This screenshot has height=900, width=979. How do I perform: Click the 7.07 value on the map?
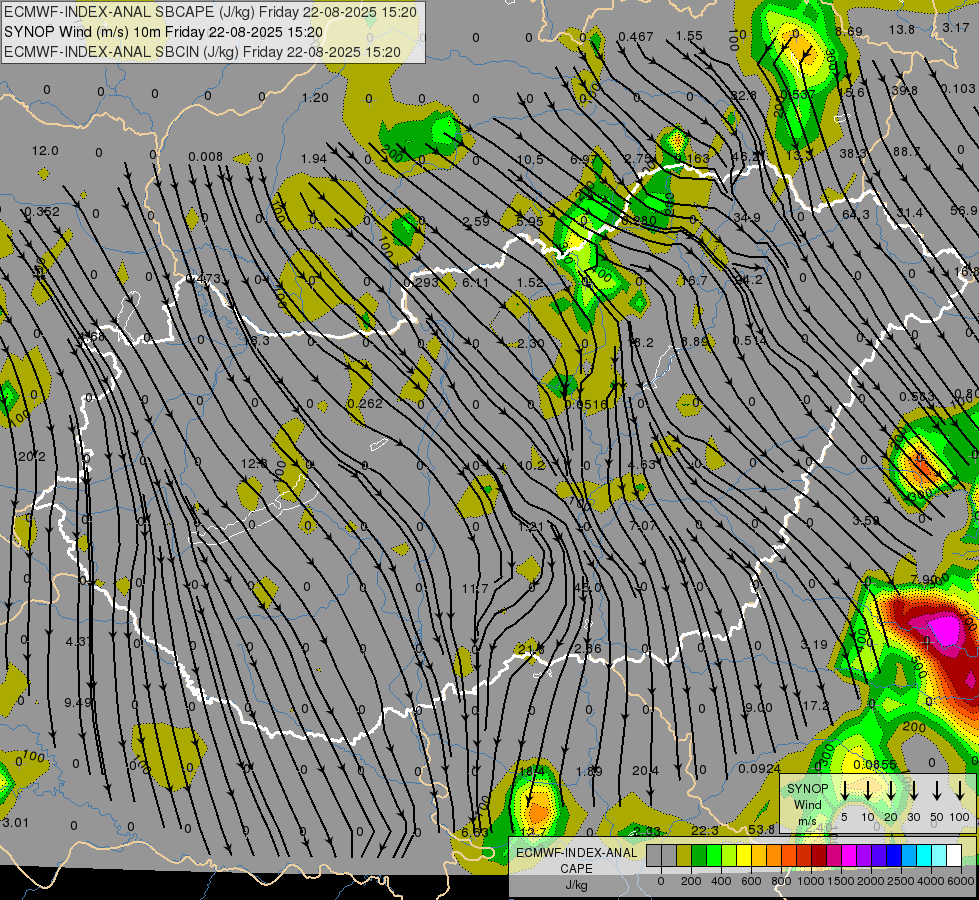click(642, 525)
